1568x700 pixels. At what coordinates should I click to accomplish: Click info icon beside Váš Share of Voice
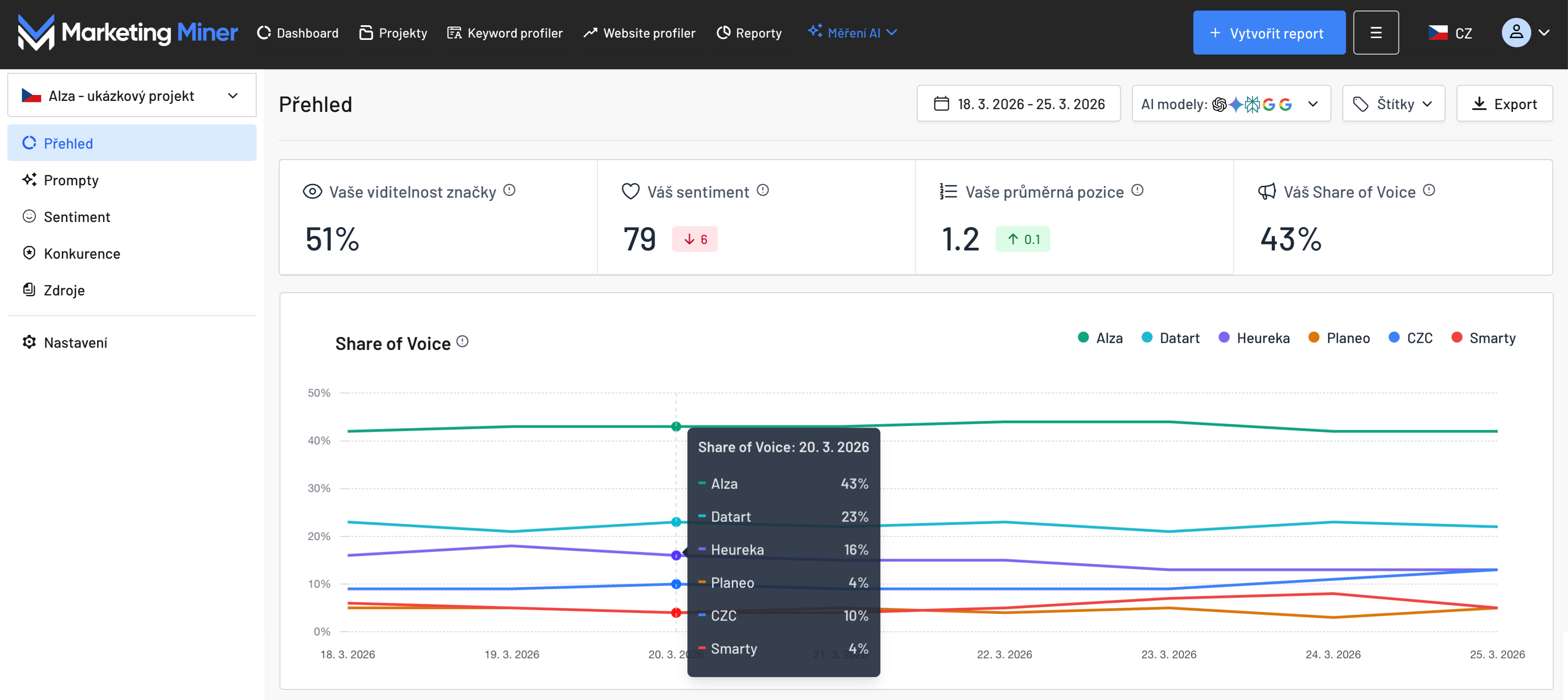tap(1429, 191)
